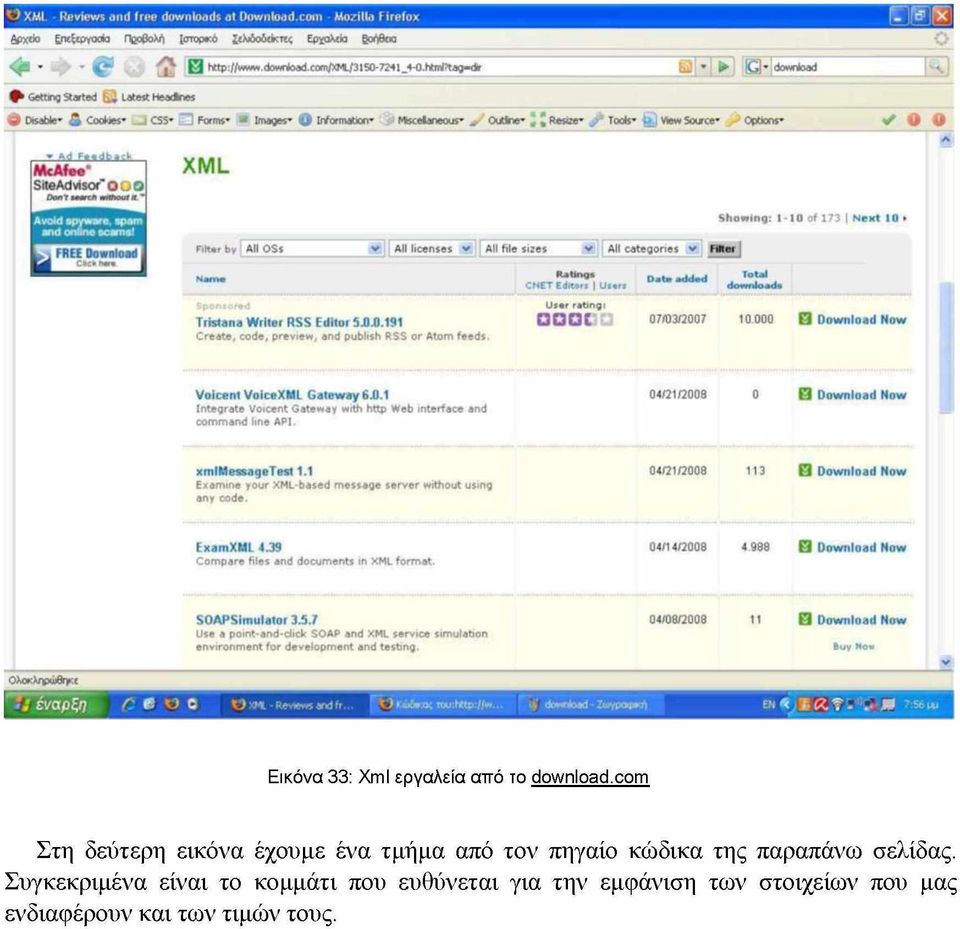Click Download Now for SOAPSimulator

861,619
